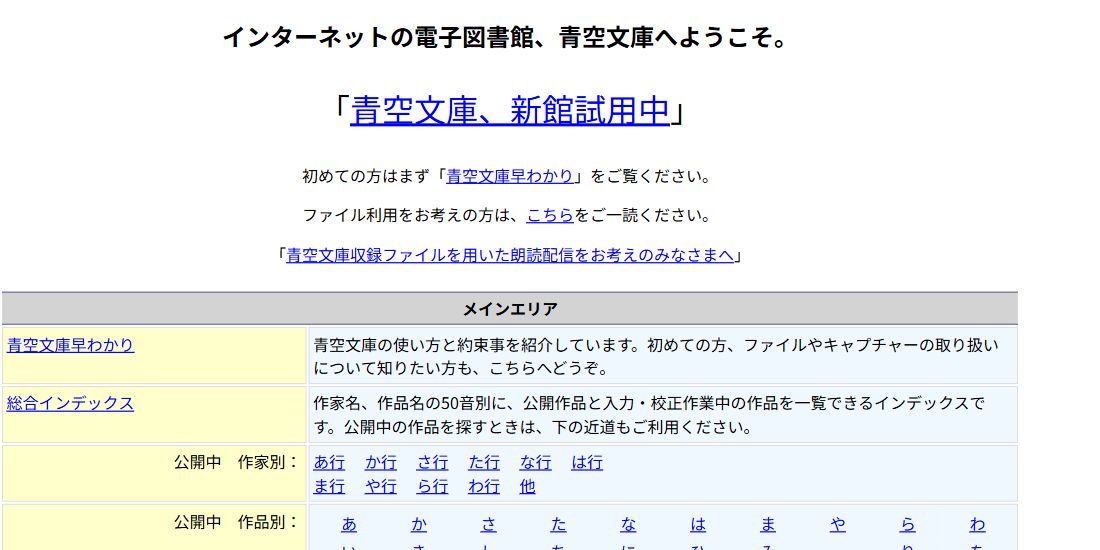
Task: Choose な in the 作品別 row
Action: pos(628,525)
